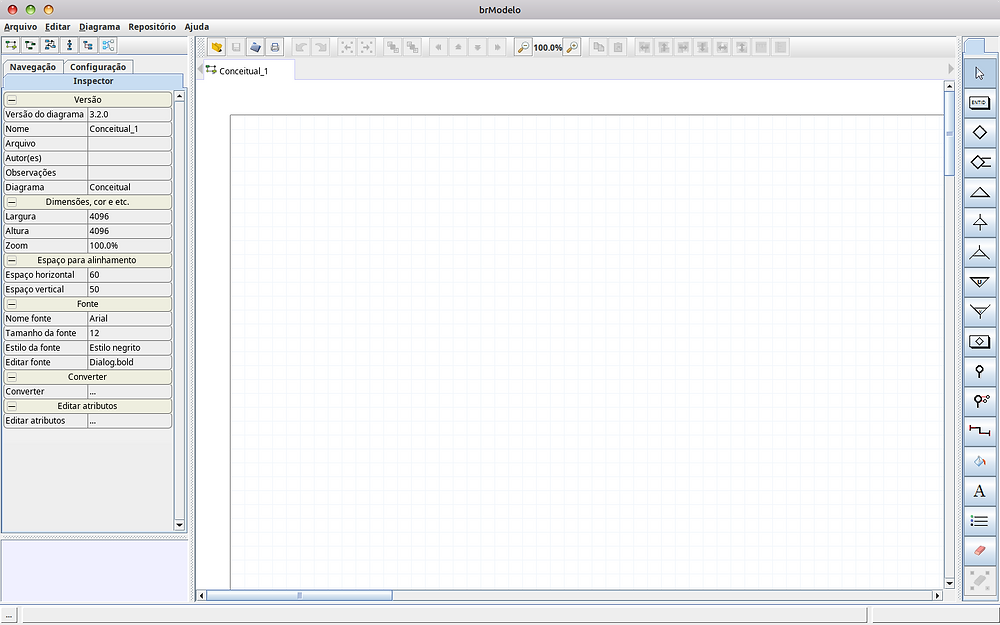Create a new conceptual diagram from left toolbar

pyautogui.click(x=11, y=45)
